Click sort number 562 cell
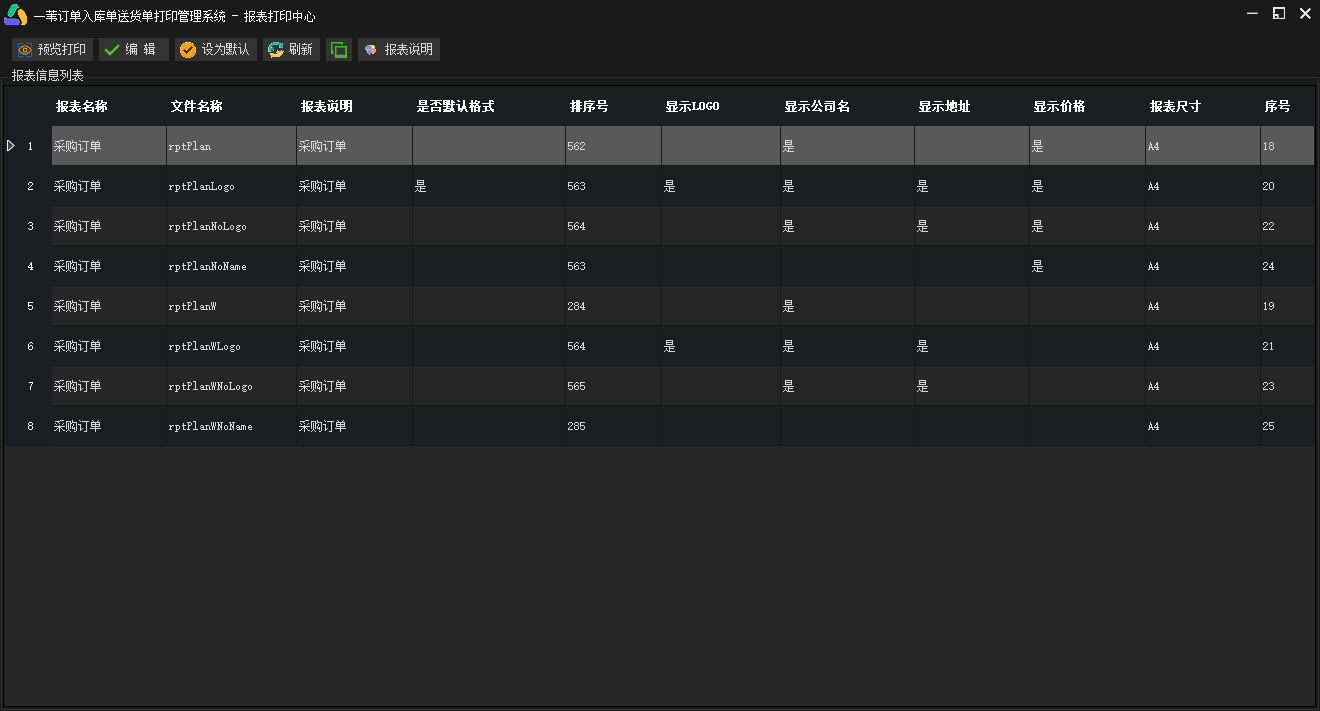1320x711 pixels. 613,146
